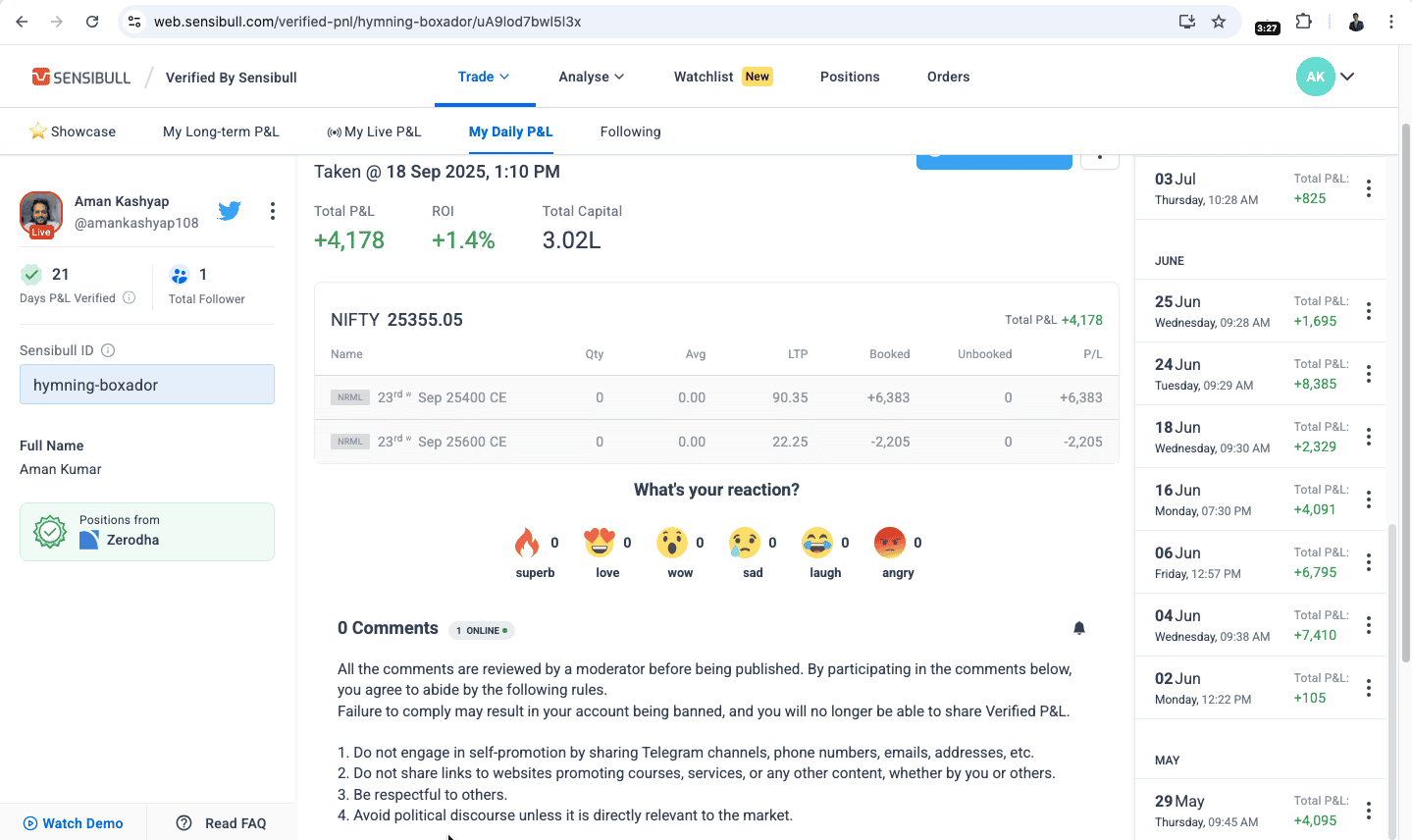React with the love heart-eyes emoji
1412x840 pixels.
coord(599,543)
